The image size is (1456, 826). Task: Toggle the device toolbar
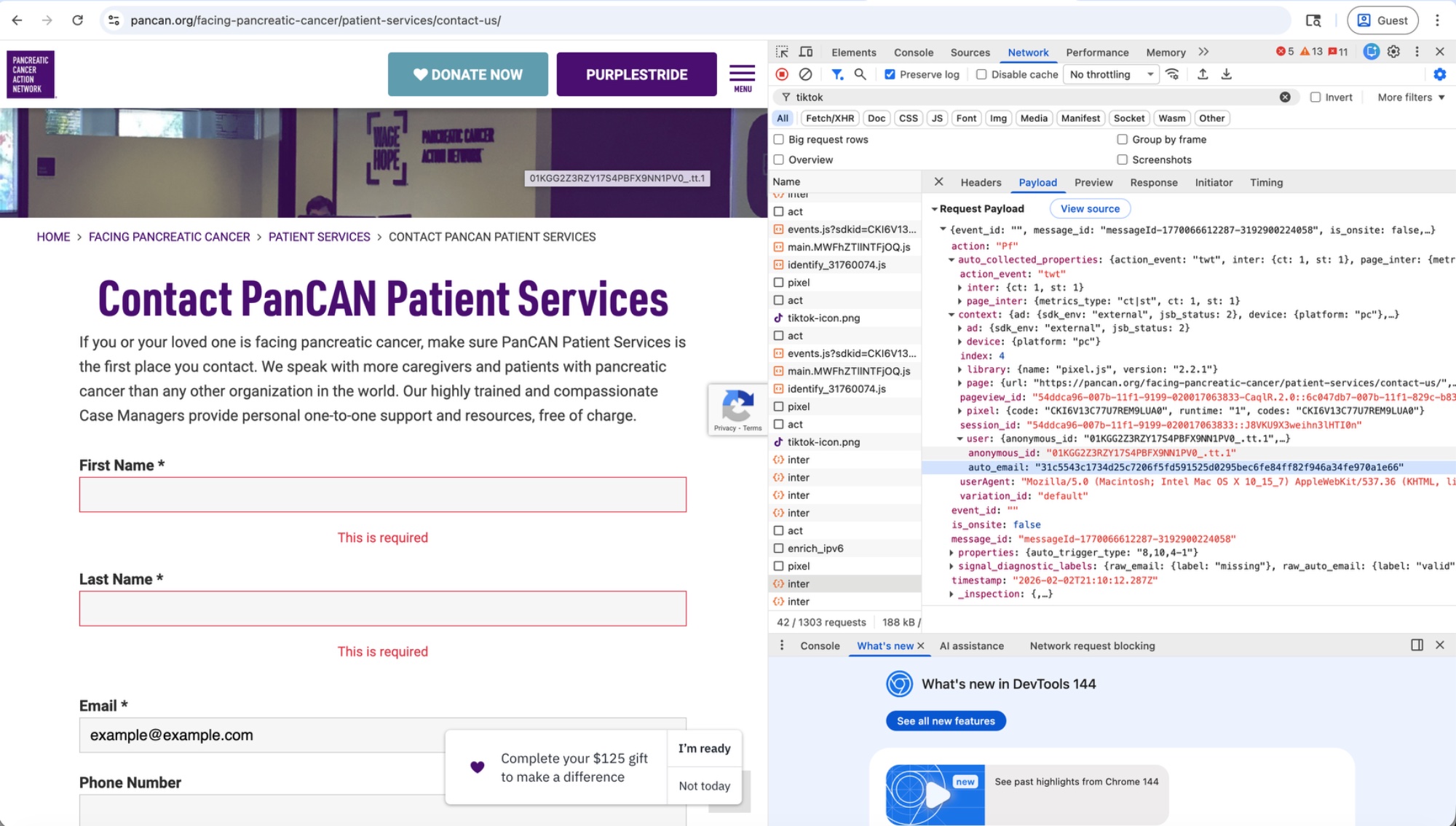click(x=804, y=52)
